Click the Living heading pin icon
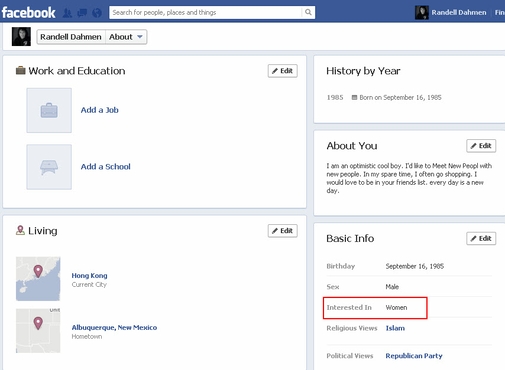This screenshot has height=370, width=505. tap(20, 230)
